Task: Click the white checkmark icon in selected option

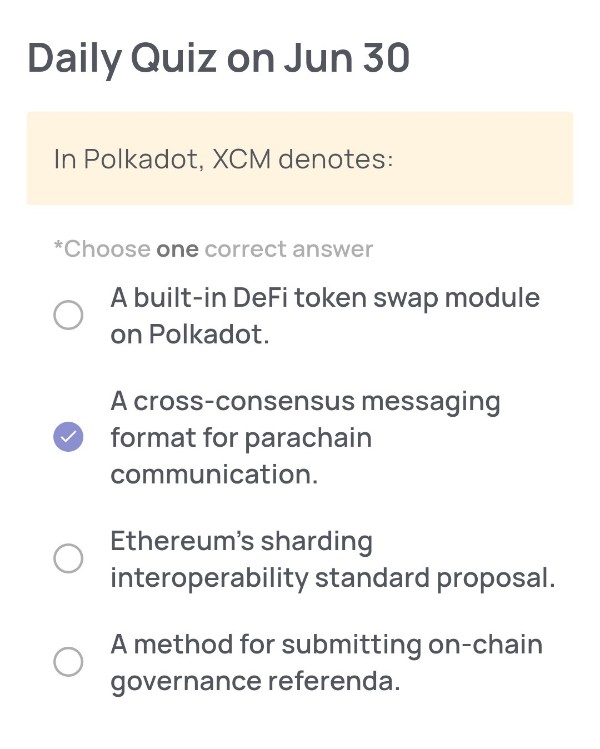Action: tap(68, 437)
